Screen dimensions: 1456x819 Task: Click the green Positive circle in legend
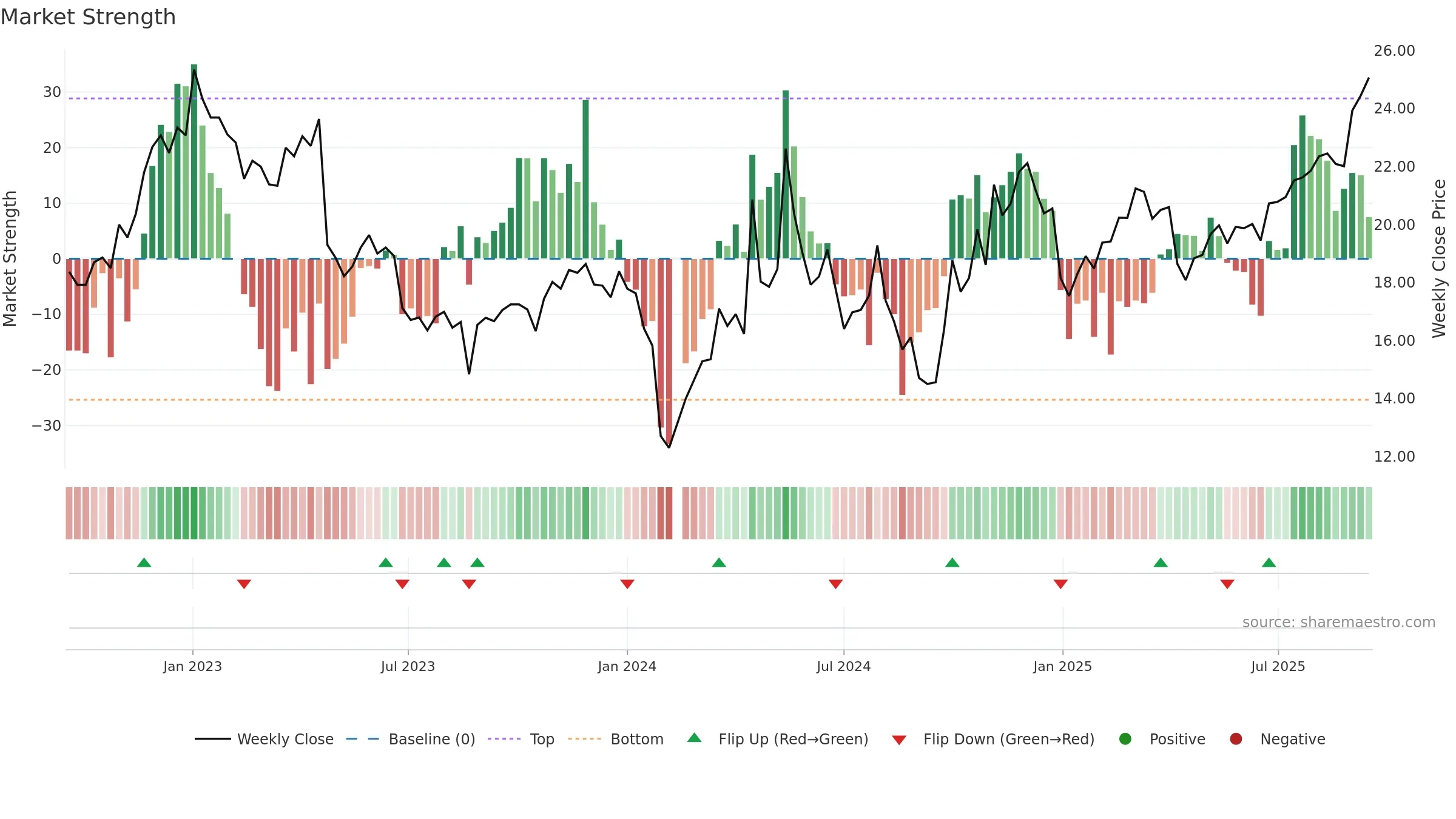(1125, 739)
